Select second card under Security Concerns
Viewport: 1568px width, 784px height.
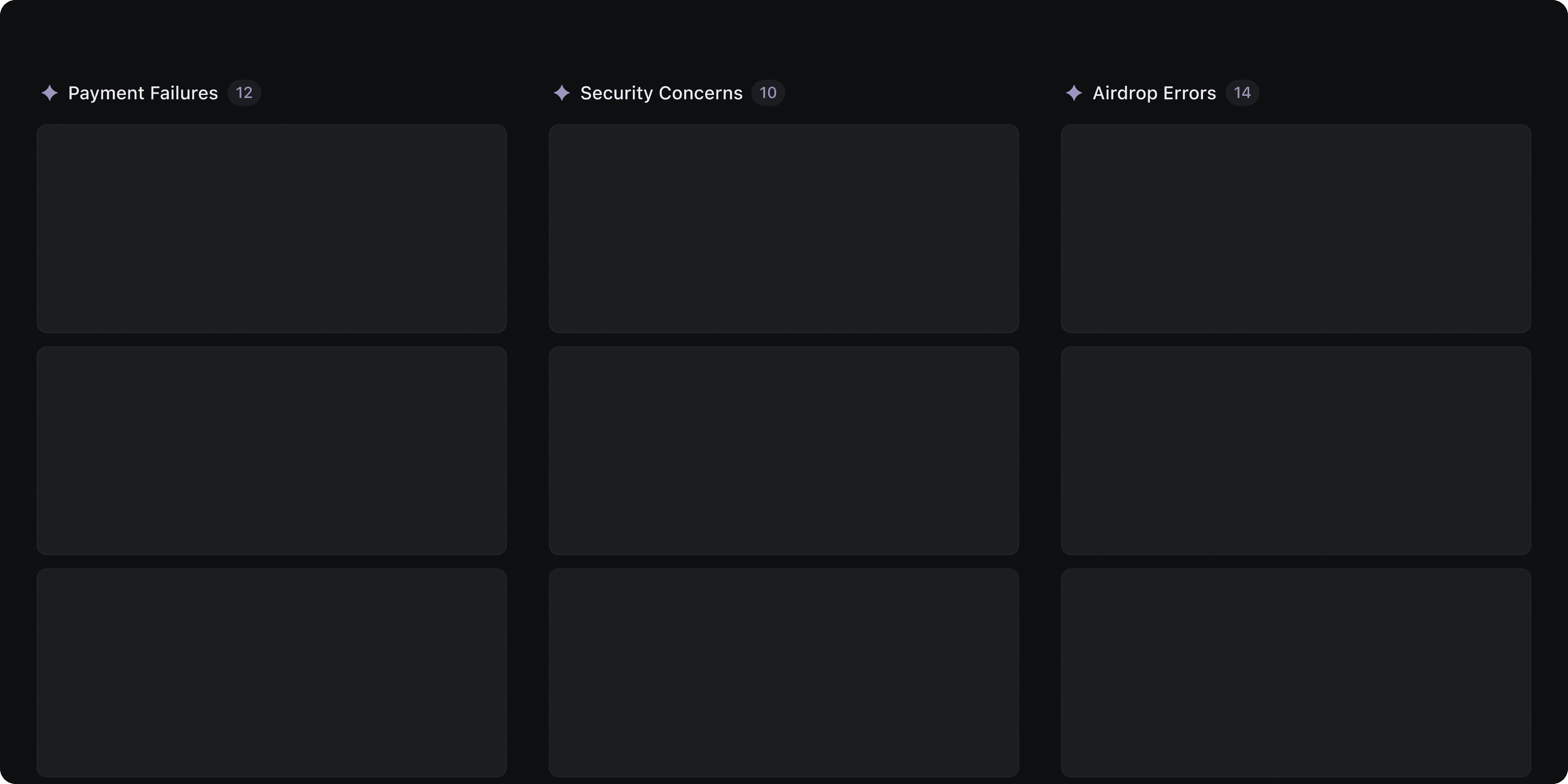tap(784, 450)
